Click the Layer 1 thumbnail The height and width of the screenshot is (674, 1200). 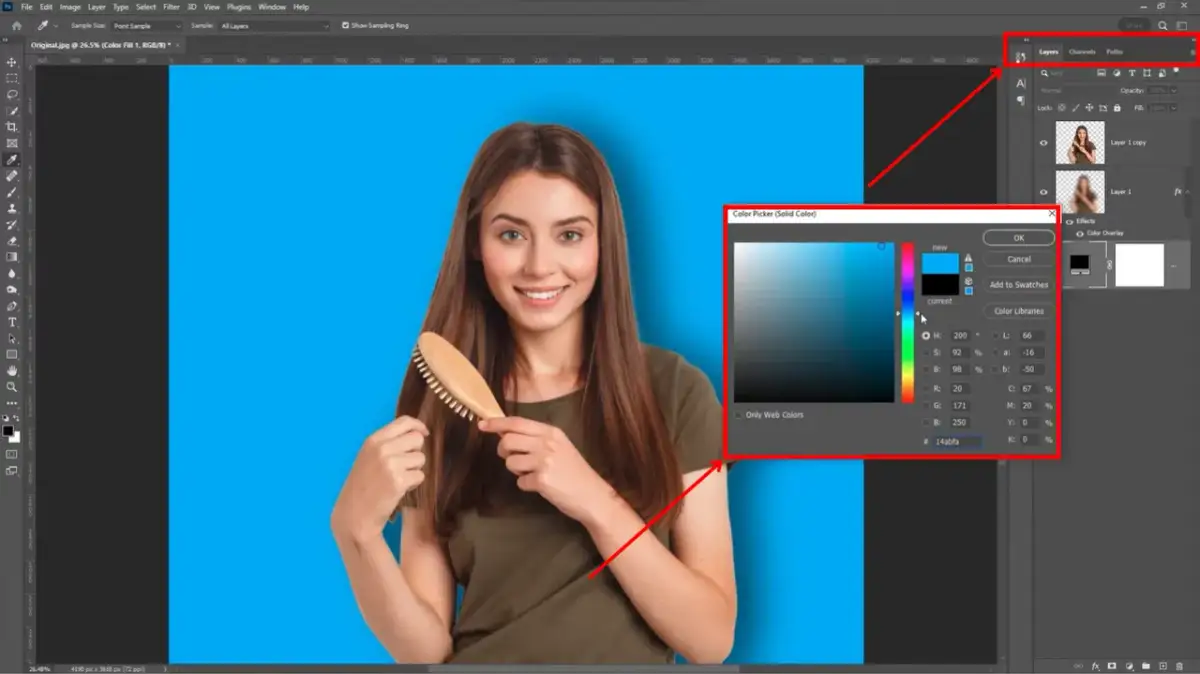coord(1083,190)
